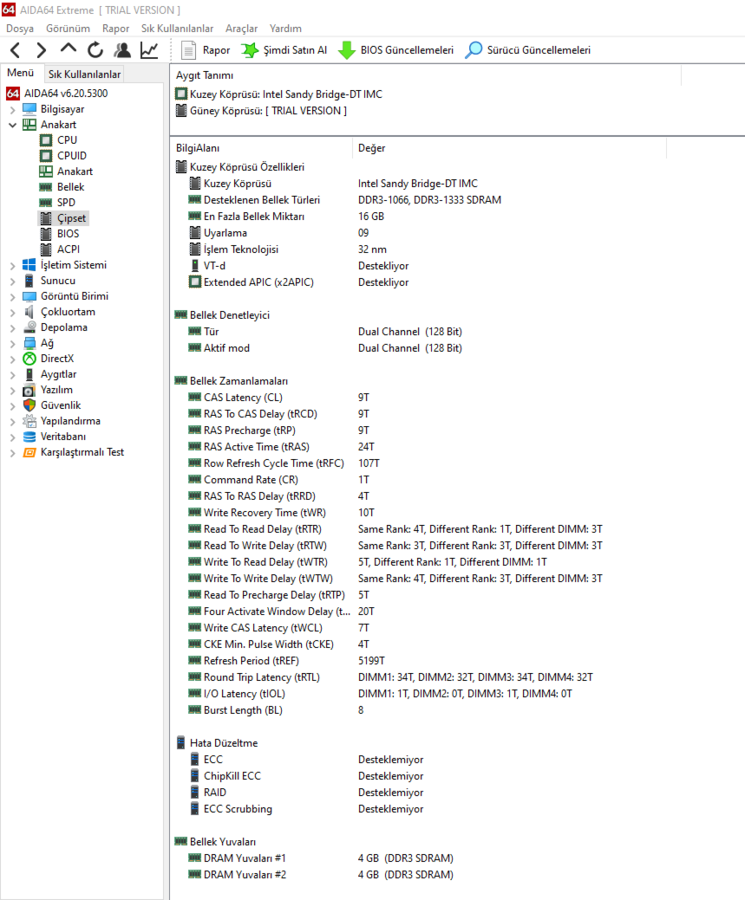Expand the Çokluortam tree node
745x900 pixels.
tap(13, 312)
